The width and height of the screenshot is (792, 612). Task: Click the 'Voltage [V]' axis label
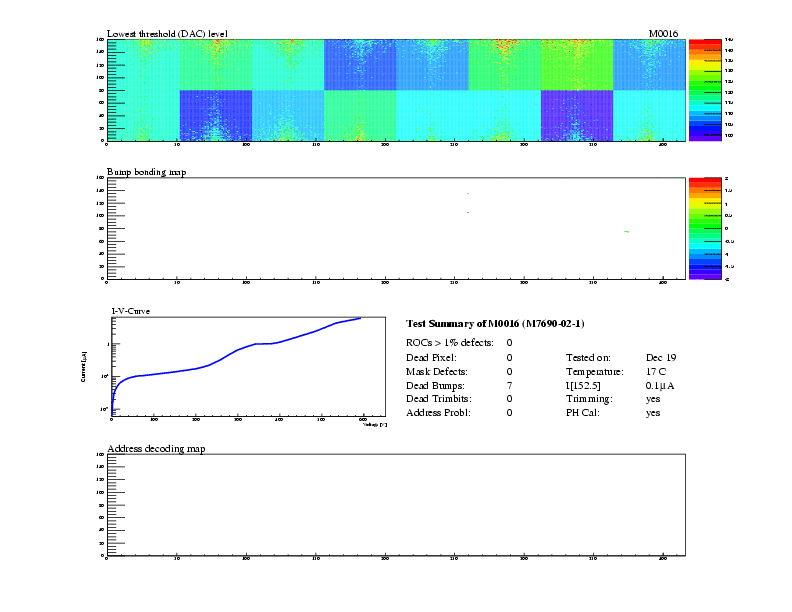click(x=375, y=425)
